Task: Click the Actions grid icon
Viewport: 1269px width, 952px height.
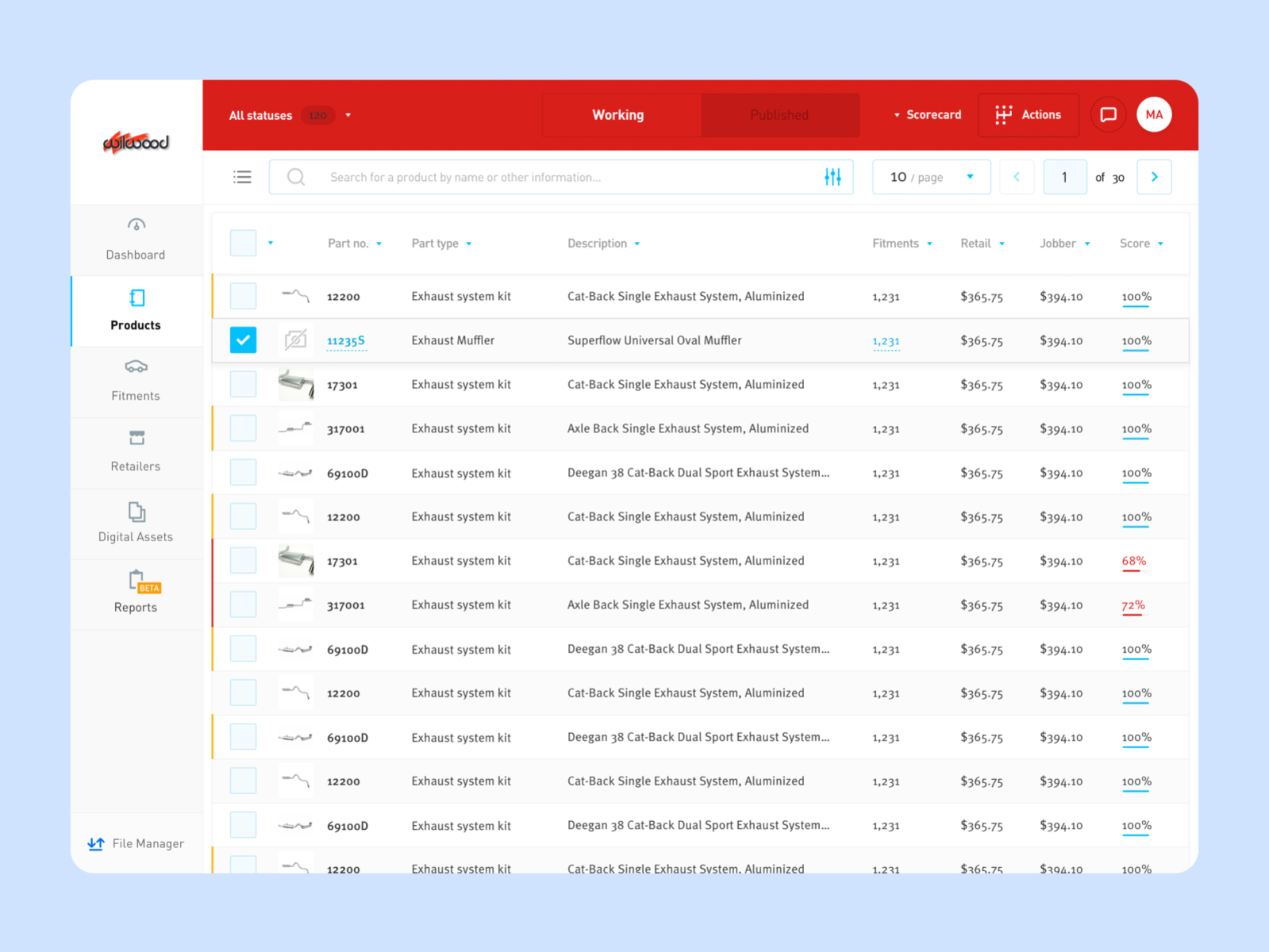Action: [1004, 115]
